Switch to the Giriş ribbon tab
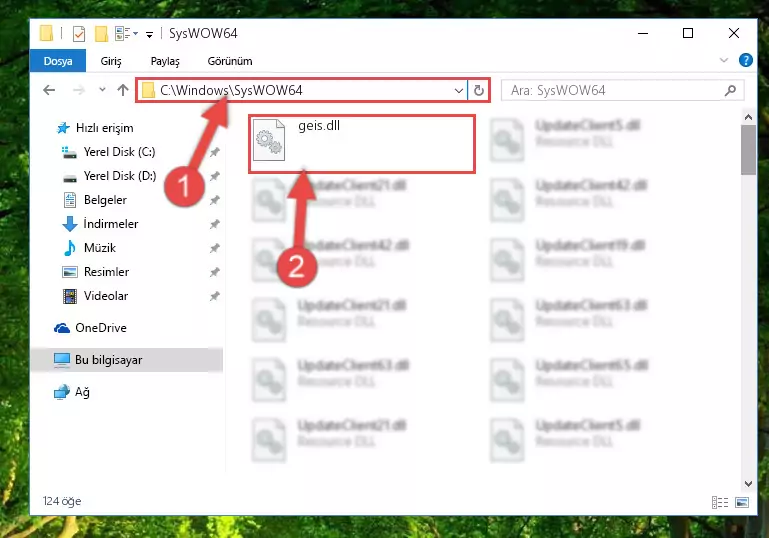The height and width of the screenshot is (538, 769). pyautogui.click(x=111, y=61)
